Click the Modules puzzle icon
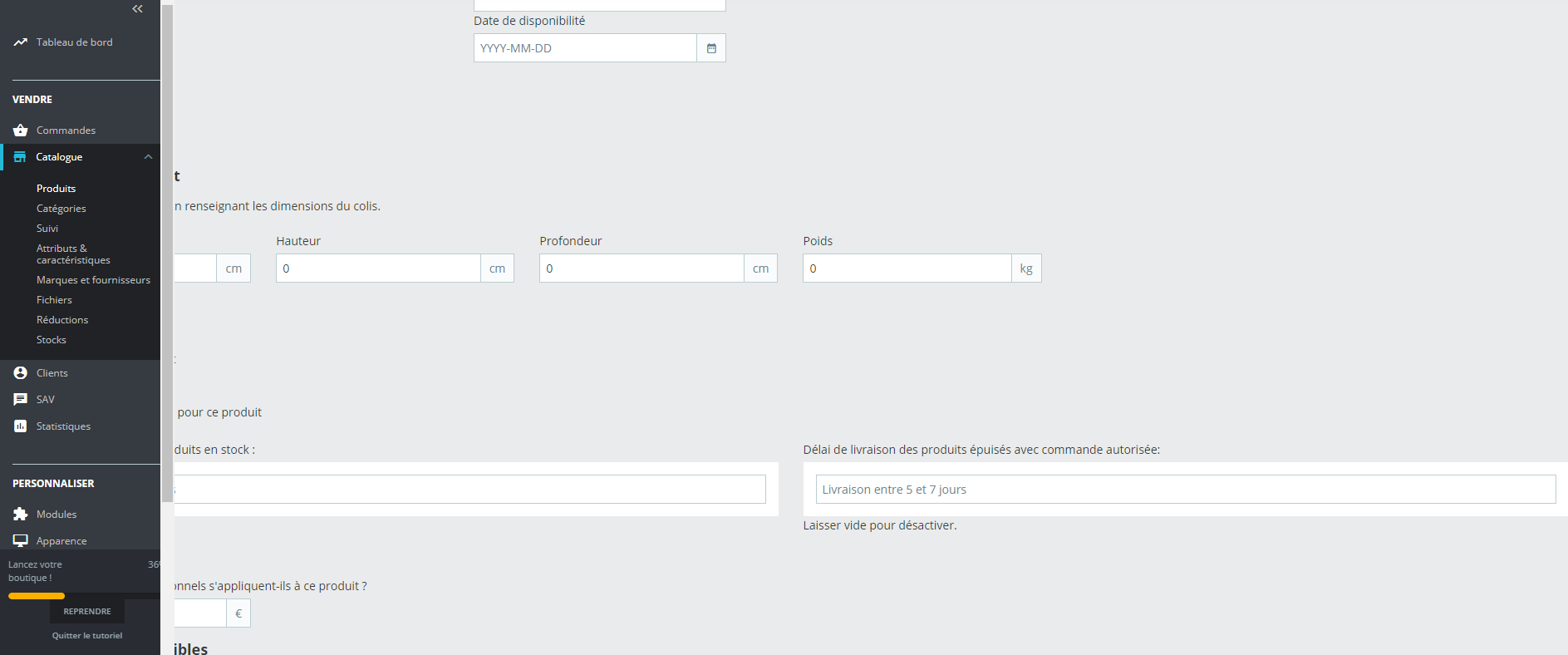This screenshot has width=1568, height=655. click(21, 515)
